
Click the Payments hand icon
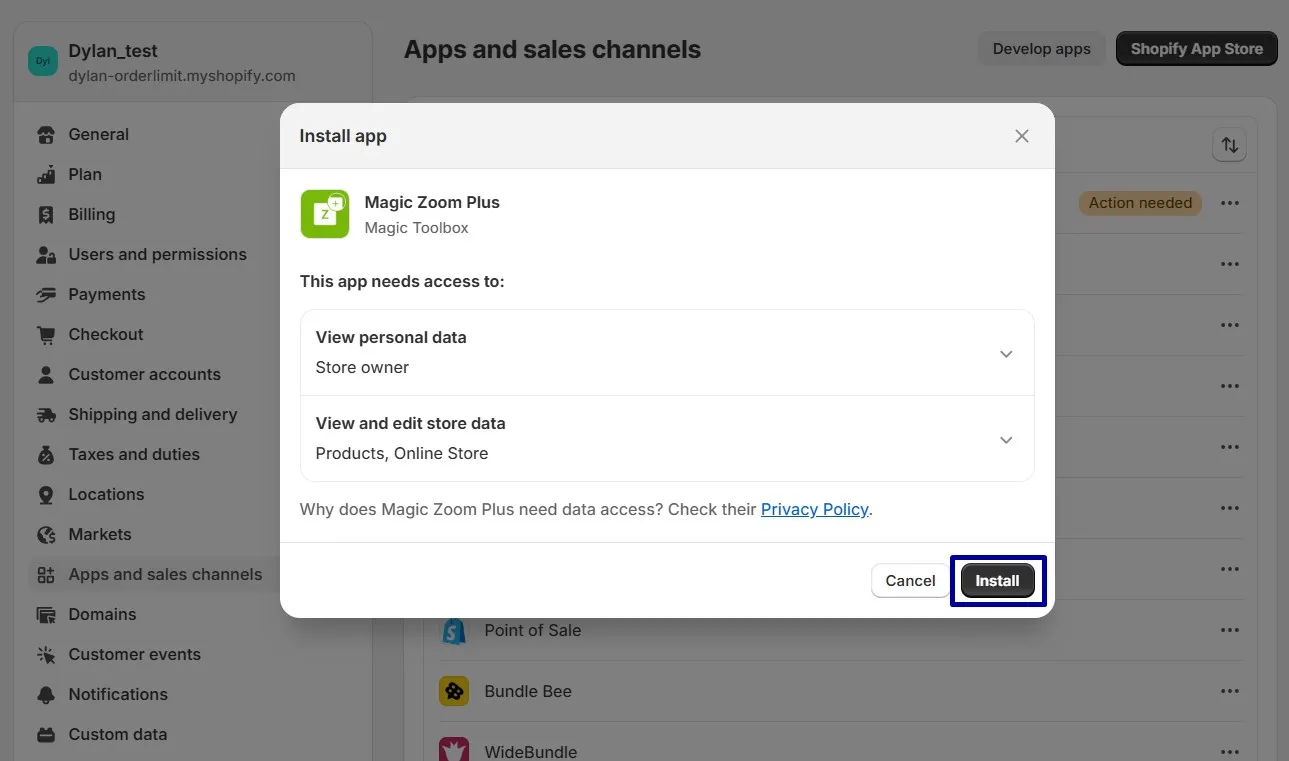click(x=46, y=294)
